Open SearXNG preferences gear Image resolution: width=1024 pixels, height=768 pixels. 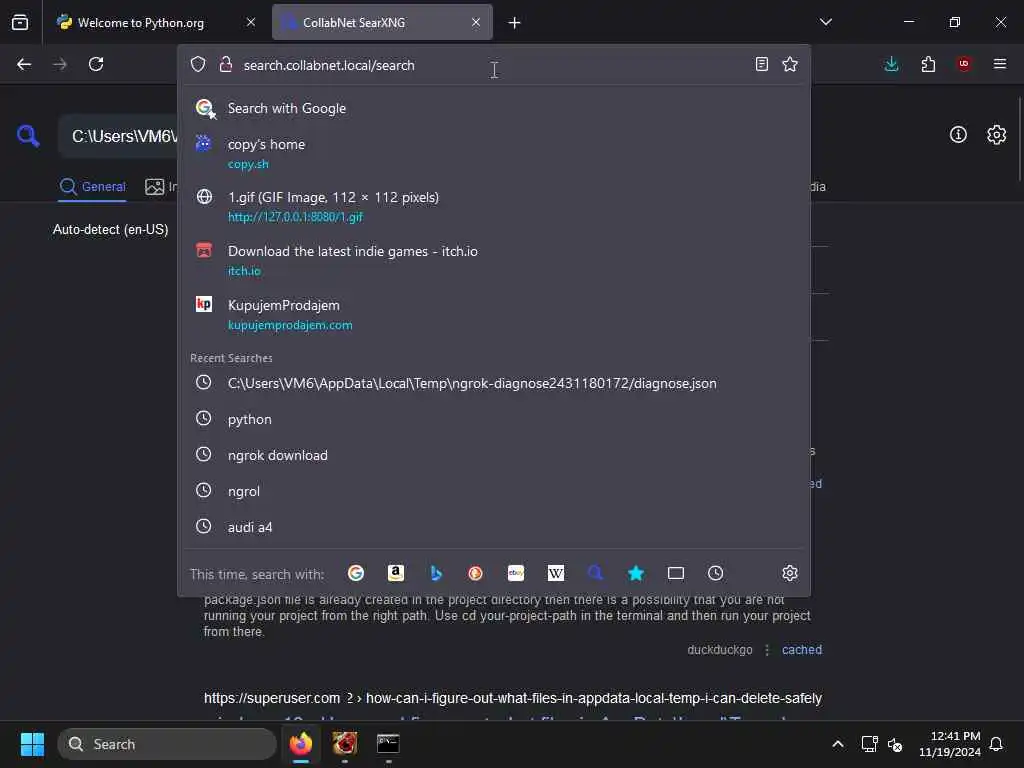pos(997,135)
